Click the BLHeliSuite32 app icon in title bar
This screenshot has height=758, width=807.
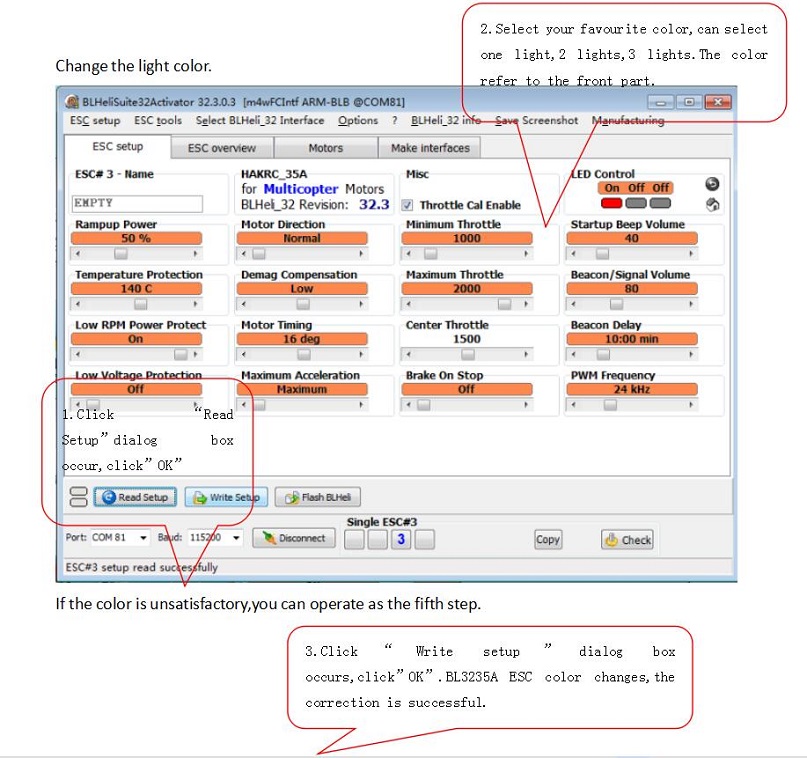tap(72, 102)
